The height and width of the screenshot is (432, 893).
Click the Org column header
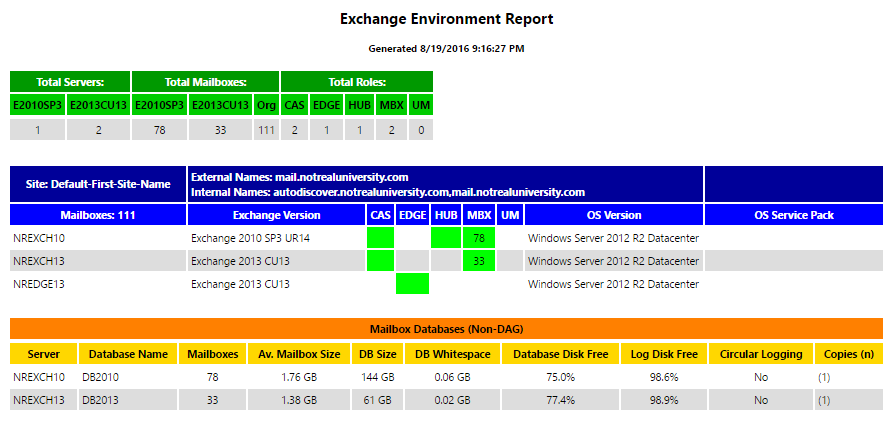point(266,105)
